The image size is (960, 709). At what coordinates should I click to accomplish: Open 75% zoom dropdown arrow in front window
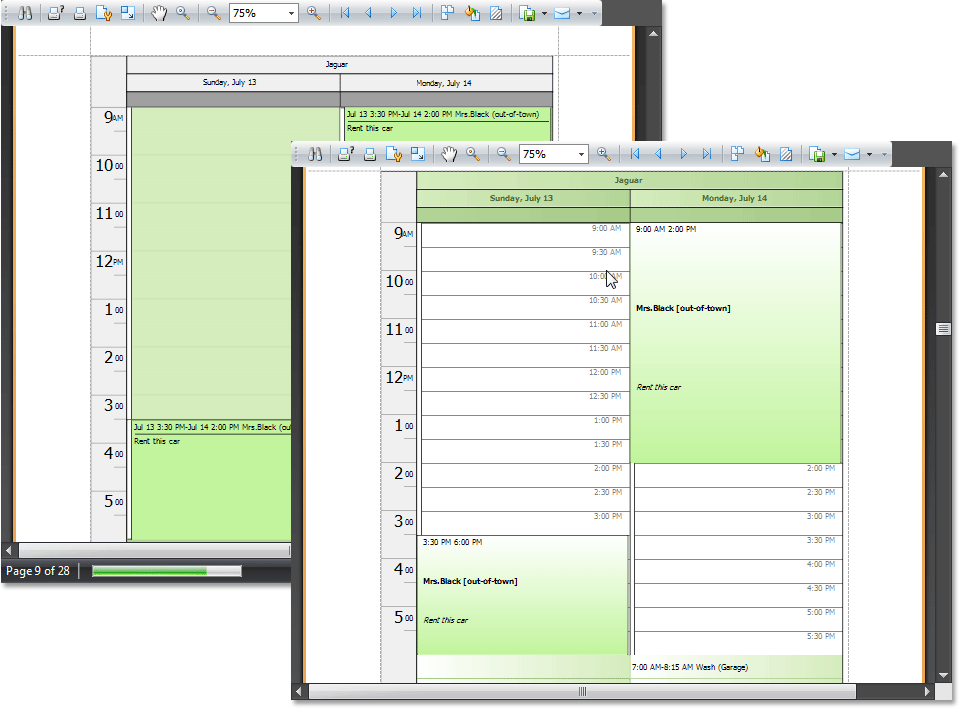tap(581, 154)
